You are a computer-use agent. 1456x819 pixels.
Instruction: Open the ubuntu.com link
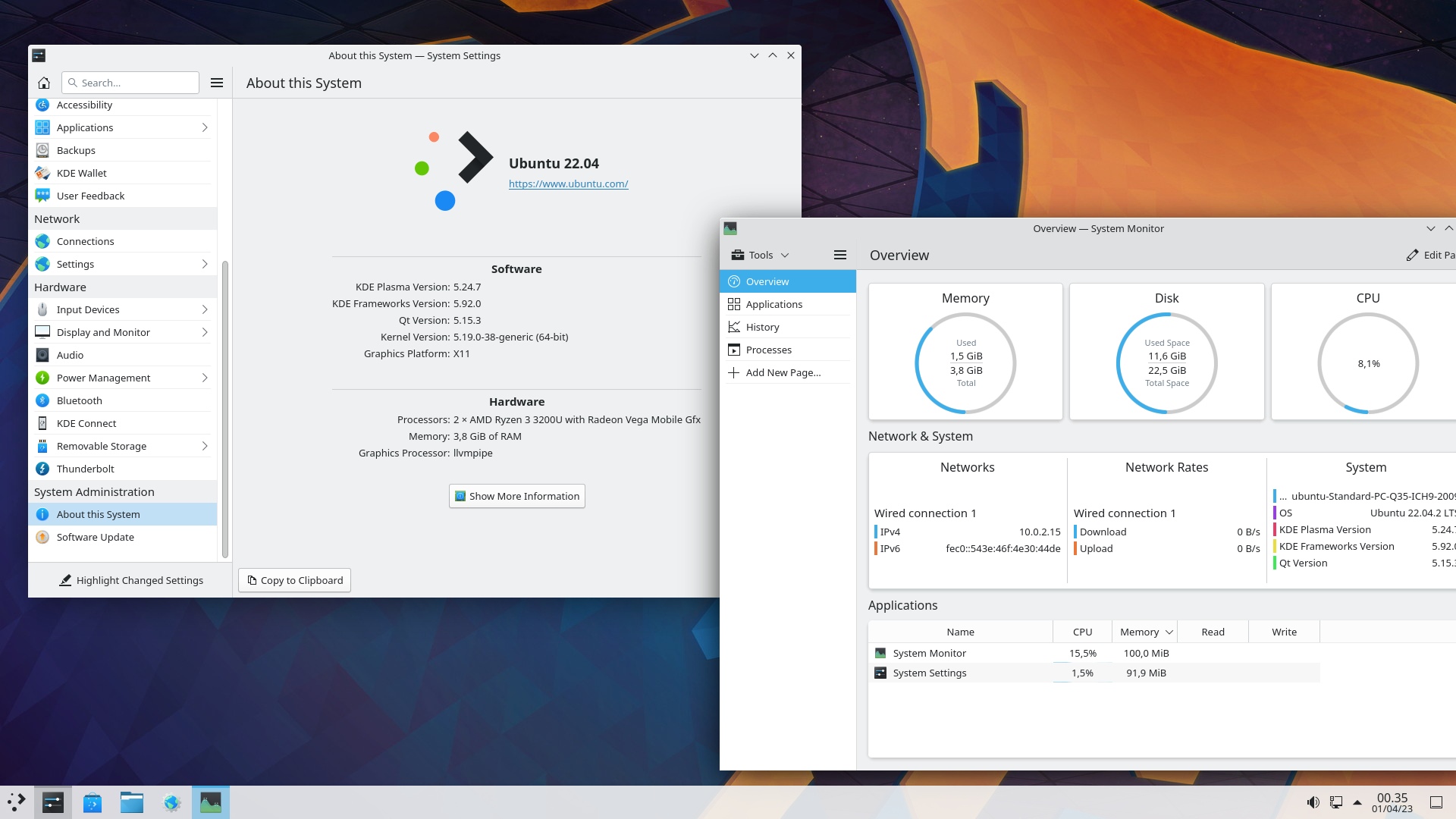pos(568,184)
